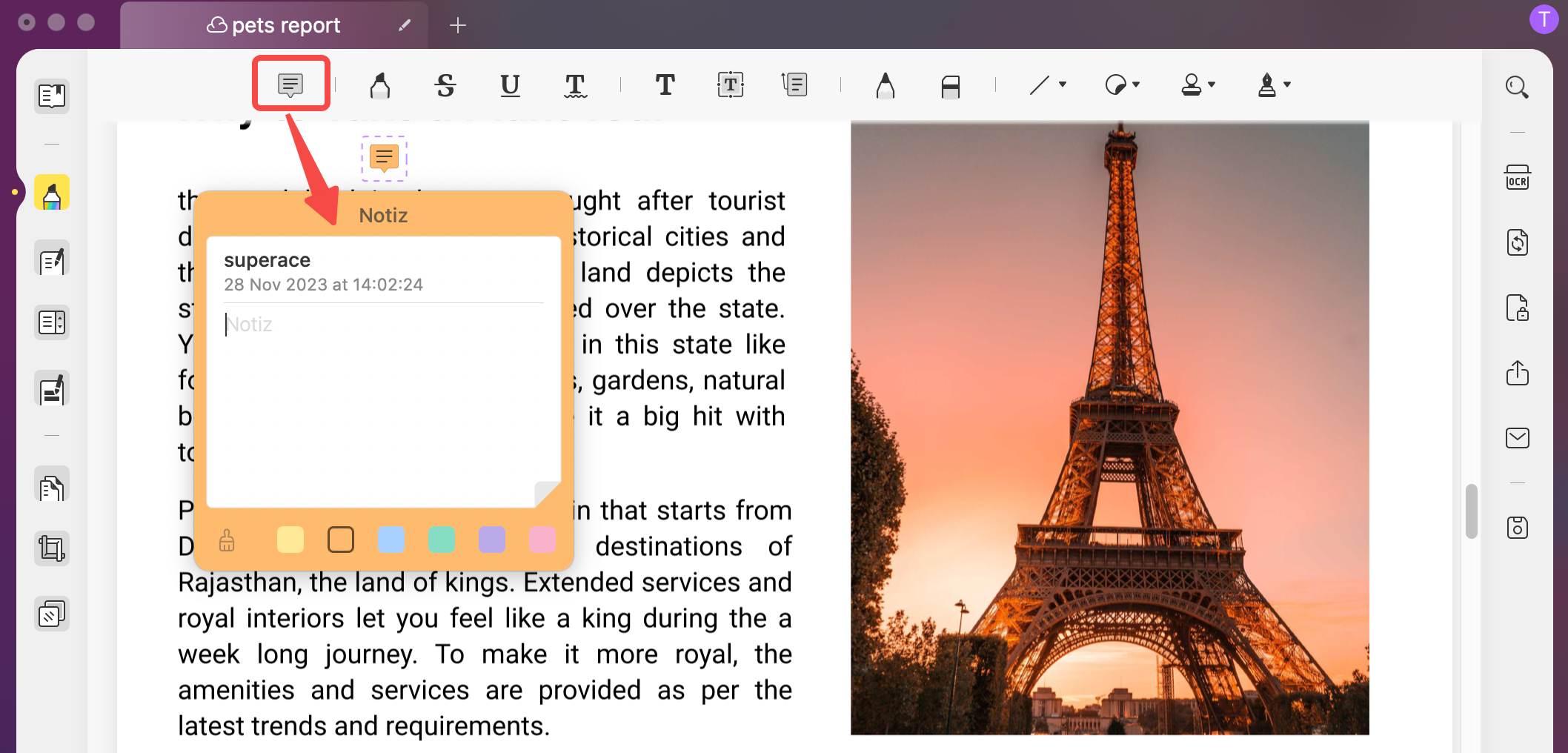The width and height of the screenshot is (1568, 753).
Task: Rename the tab using the pencil icon
Action: 405,25
